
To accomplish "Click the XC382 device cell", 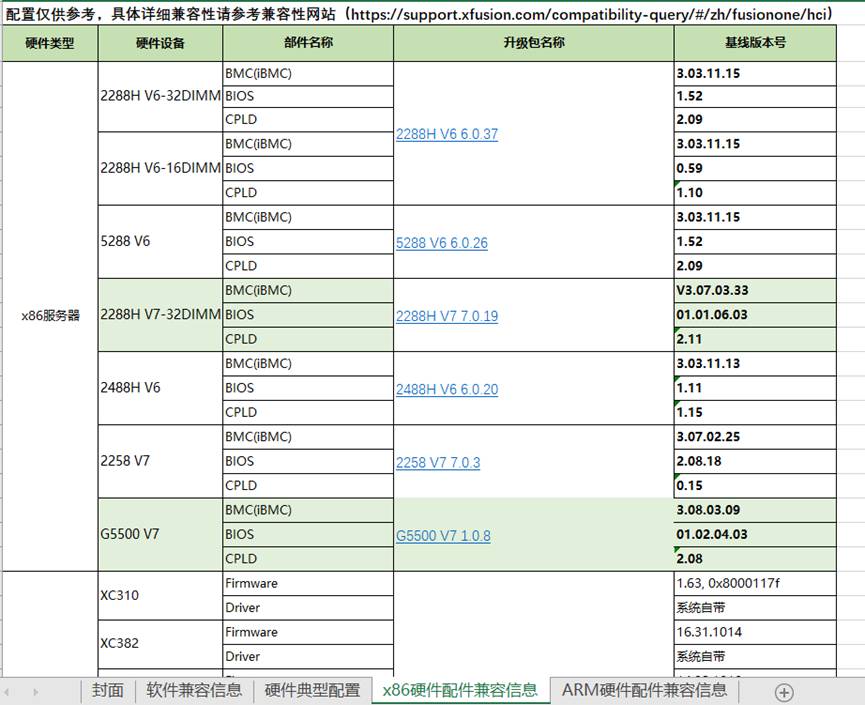I will pos(160,644).
